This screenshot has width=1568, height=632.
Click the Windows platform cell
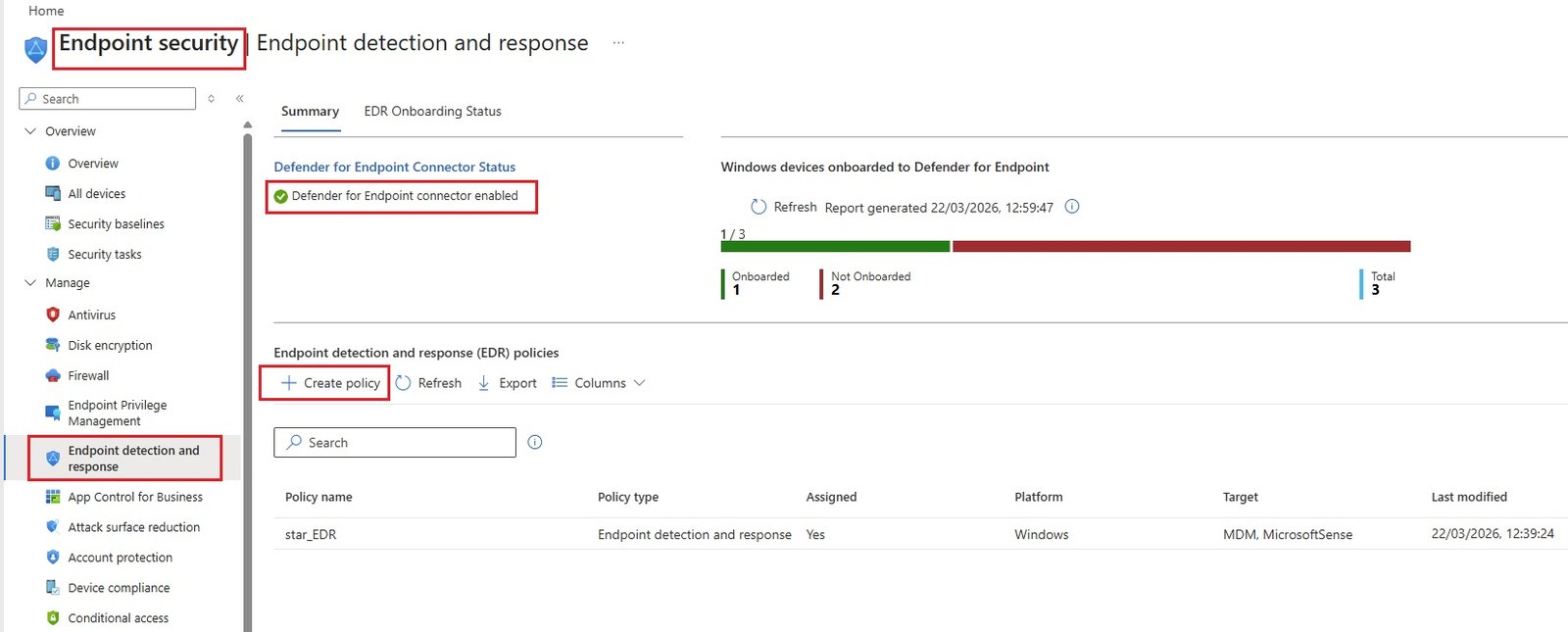1041,535
